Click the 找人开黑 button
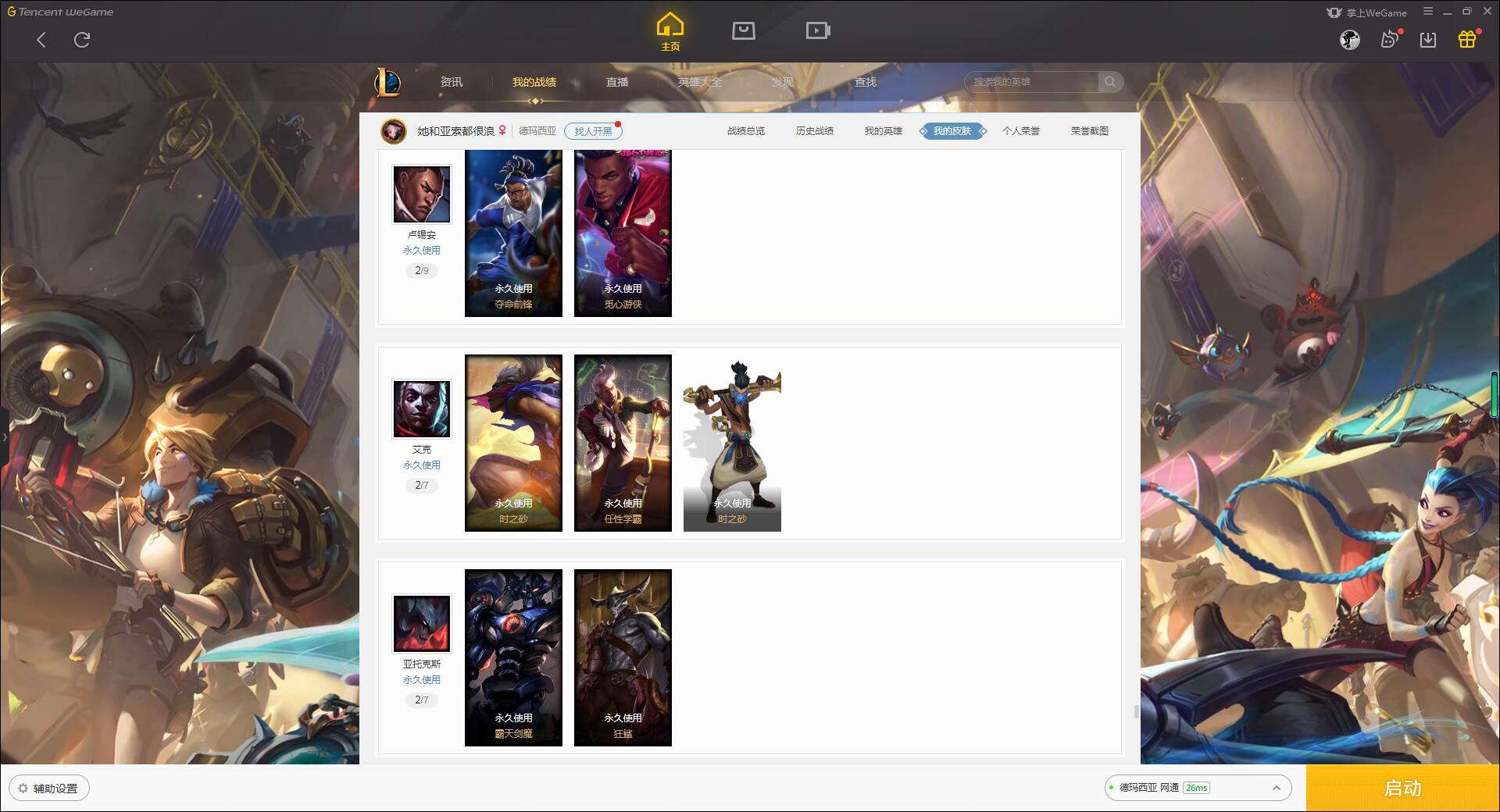The width and height of the screenshot is (1500, 812). pos(593,131)
